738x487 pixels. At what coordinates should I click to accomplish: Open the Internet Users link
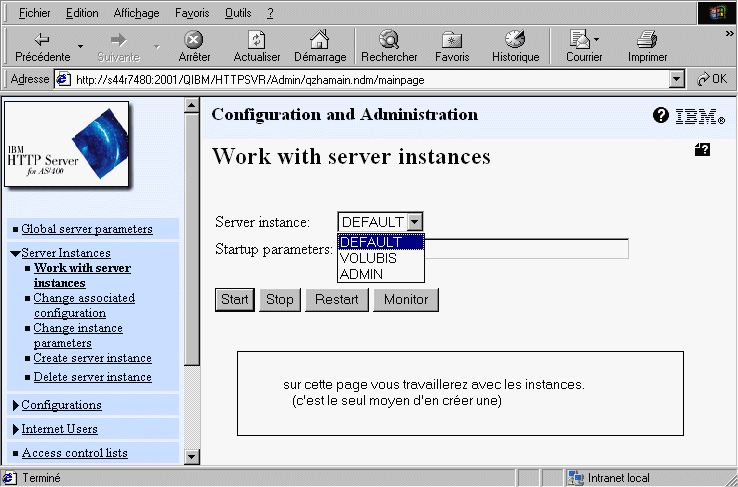[59, 429]
